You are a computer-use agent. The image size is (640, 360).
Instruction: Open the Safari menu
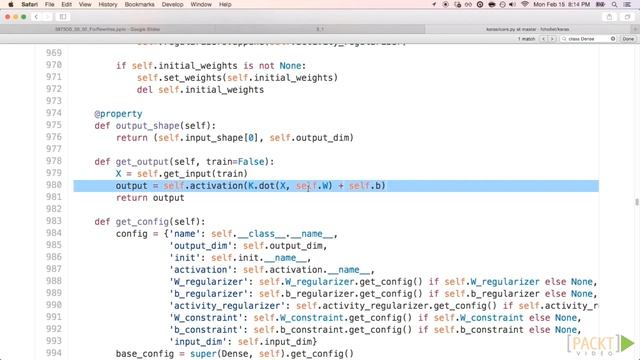[29, 4]
